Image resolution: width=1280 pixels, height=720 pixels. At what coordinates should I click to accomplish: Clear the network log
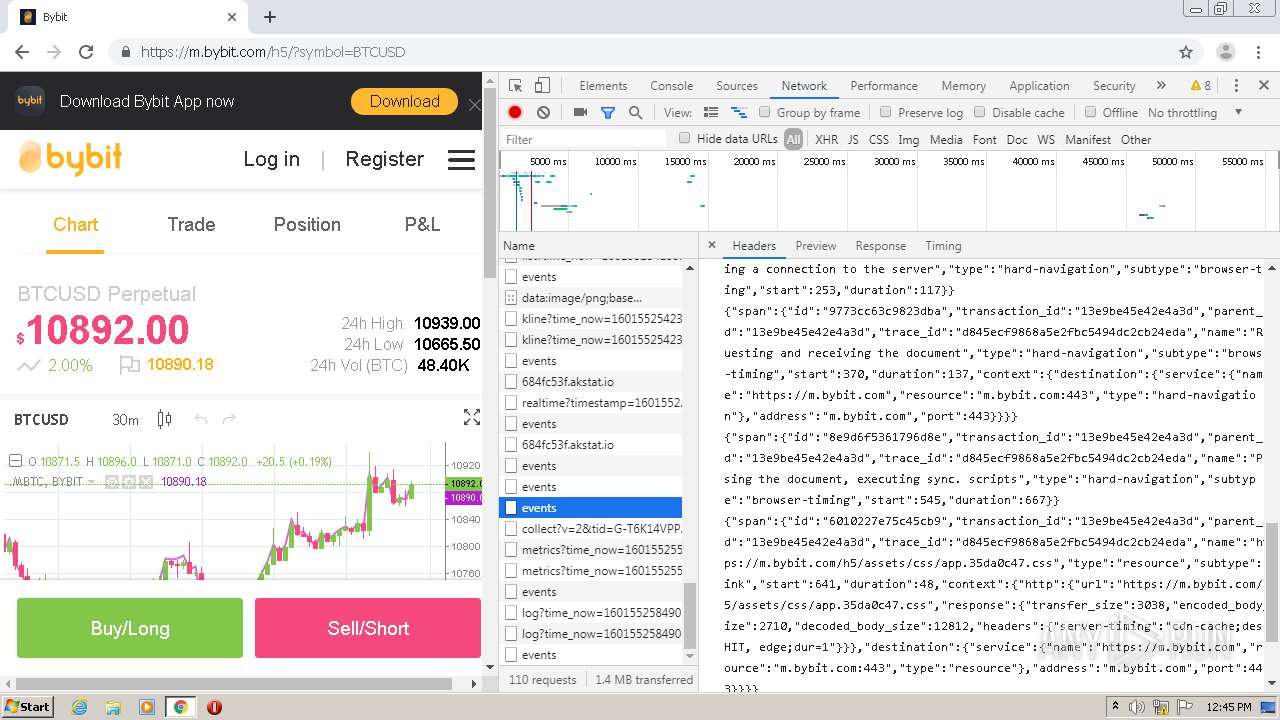pyautogui.click(x=543, y=113)
